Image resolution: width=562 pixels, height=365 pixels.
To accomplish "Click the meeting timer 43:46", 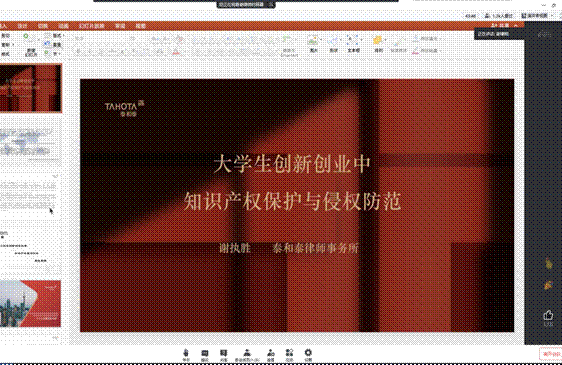I will tap(471, 16).
